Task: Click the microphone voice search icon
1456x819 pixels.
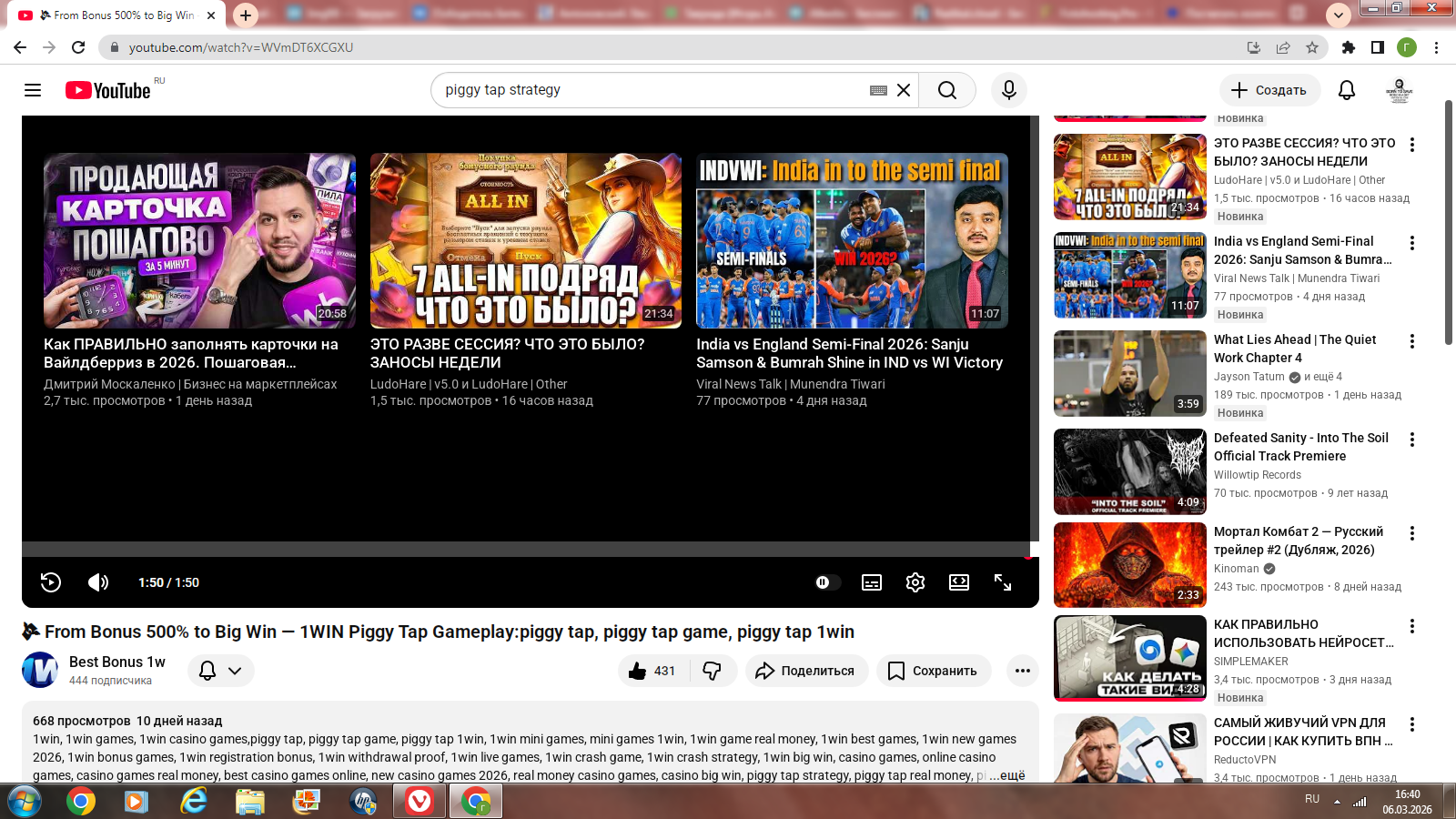Action: (x=1008, y=90)
